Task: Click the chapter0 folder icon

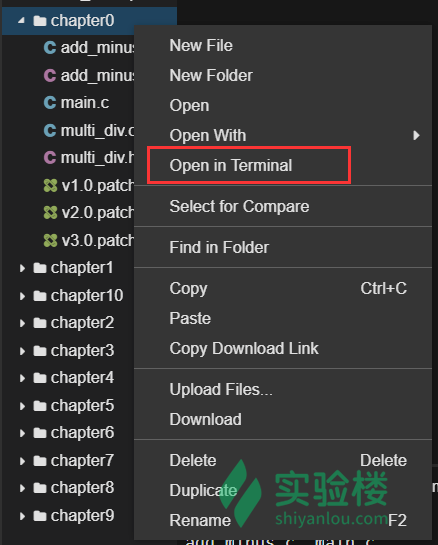Action: [40, 21]
